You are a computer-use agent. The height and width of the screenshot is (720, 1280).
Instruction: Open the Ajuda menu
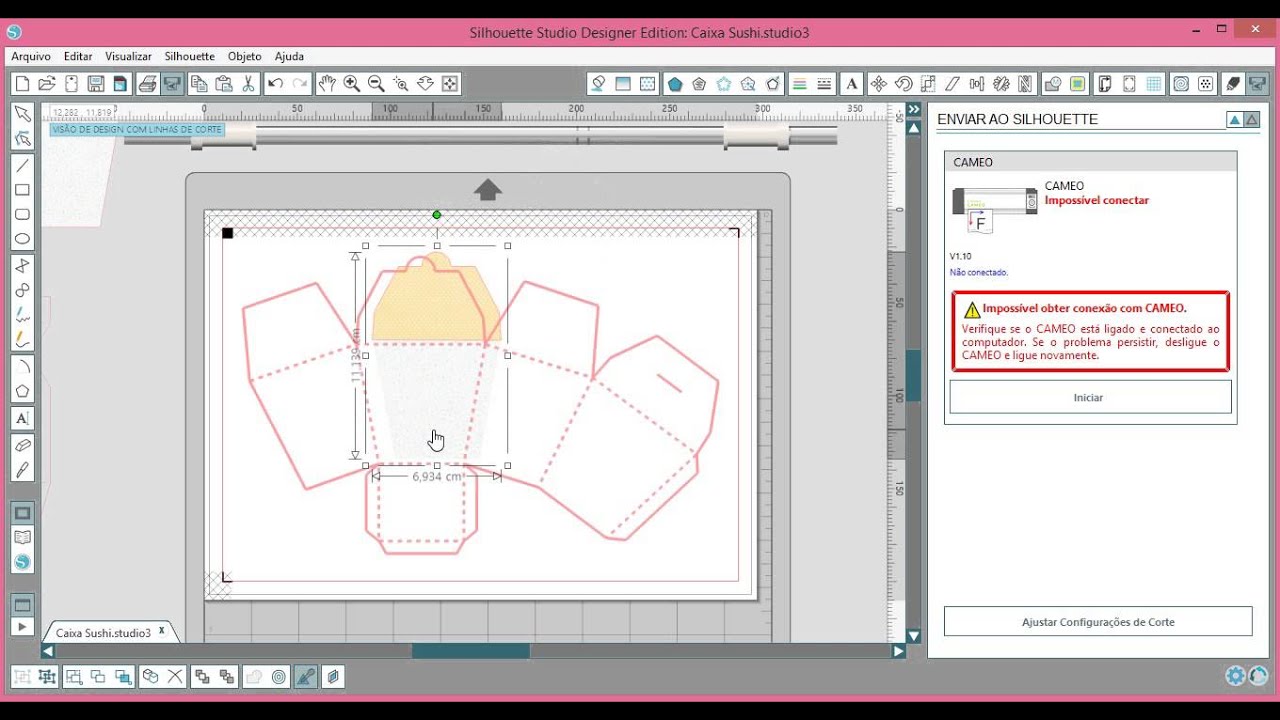(x=289, y=57)
